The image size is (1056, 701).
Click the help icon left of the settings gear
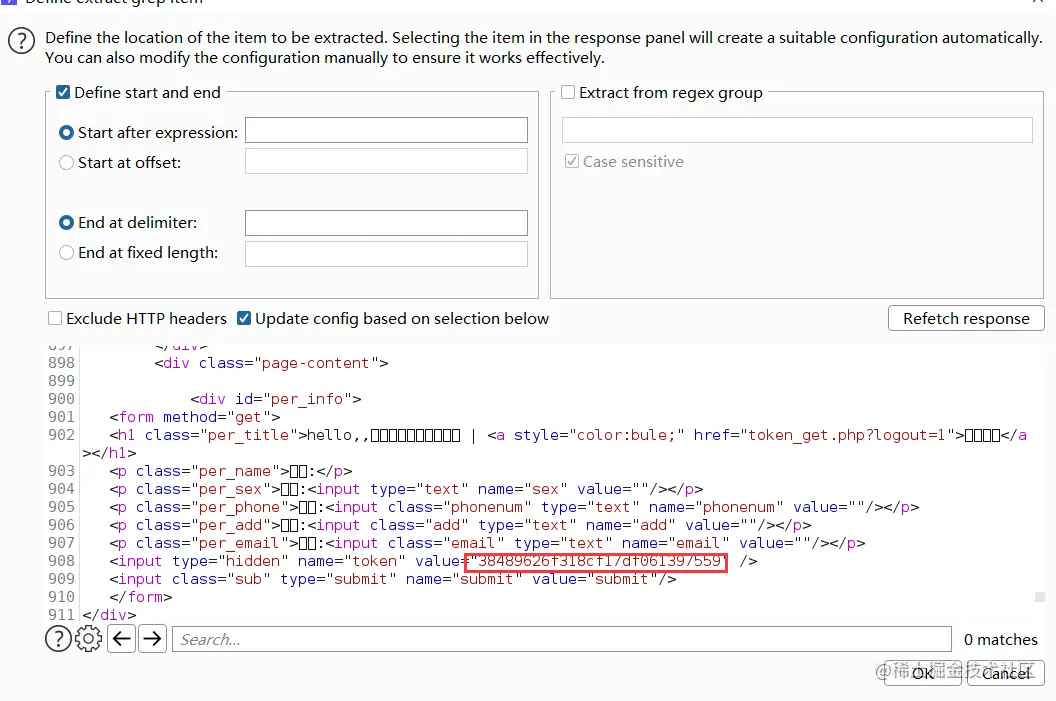58,639
